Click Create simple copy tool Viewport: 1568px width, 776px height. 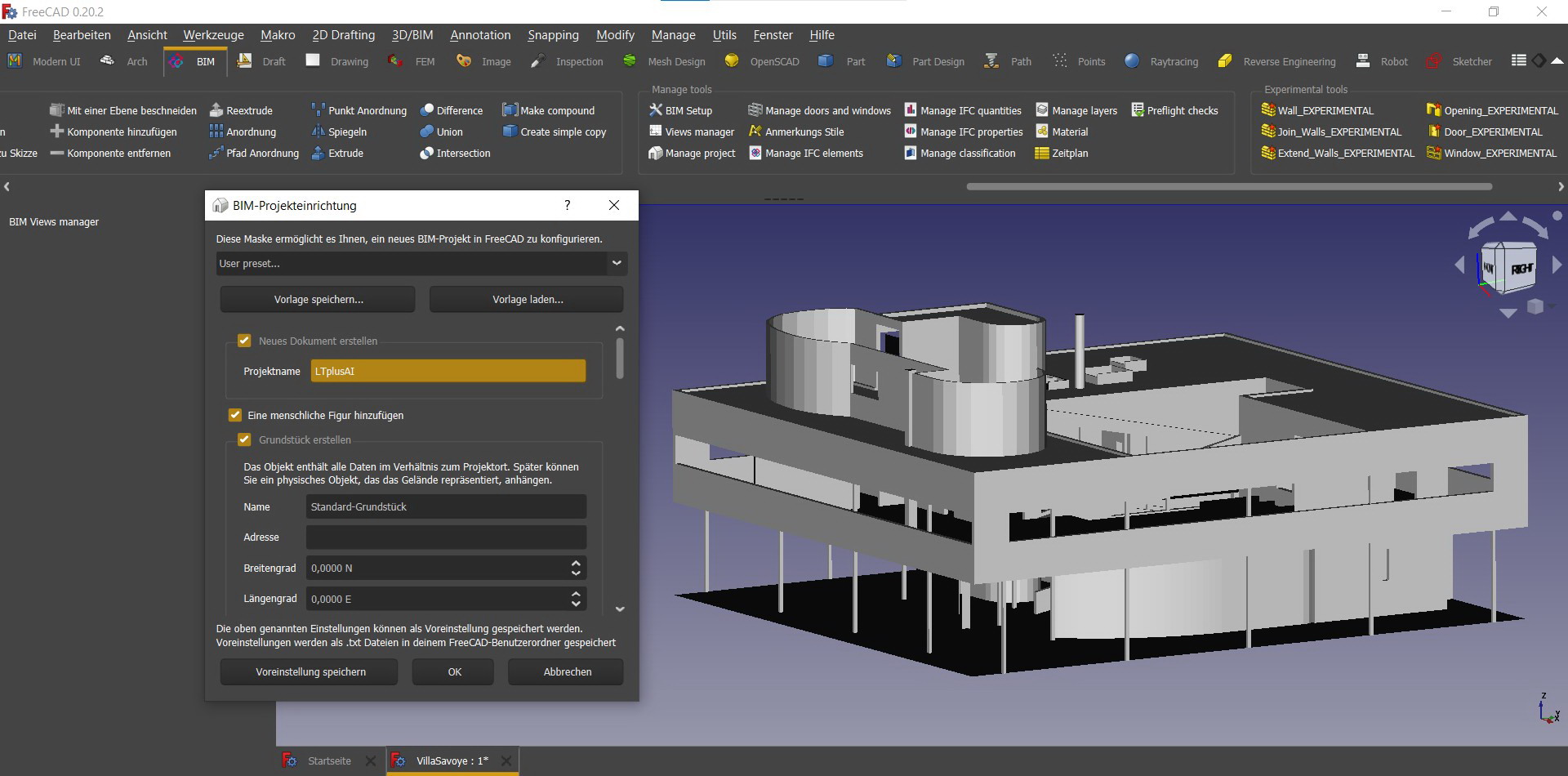(x=555, y=132)
